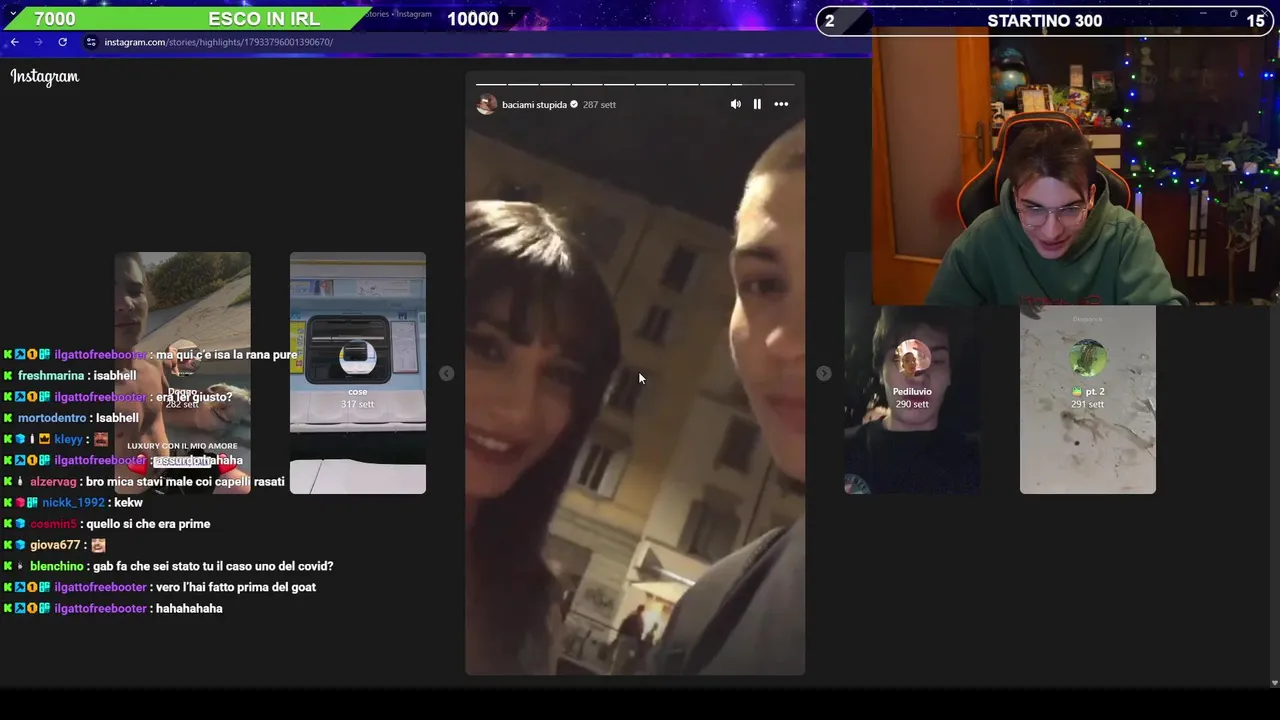Reload the Instagram page
The height and width of the screenshot is (720, 1280).
[x=62, y=42]
